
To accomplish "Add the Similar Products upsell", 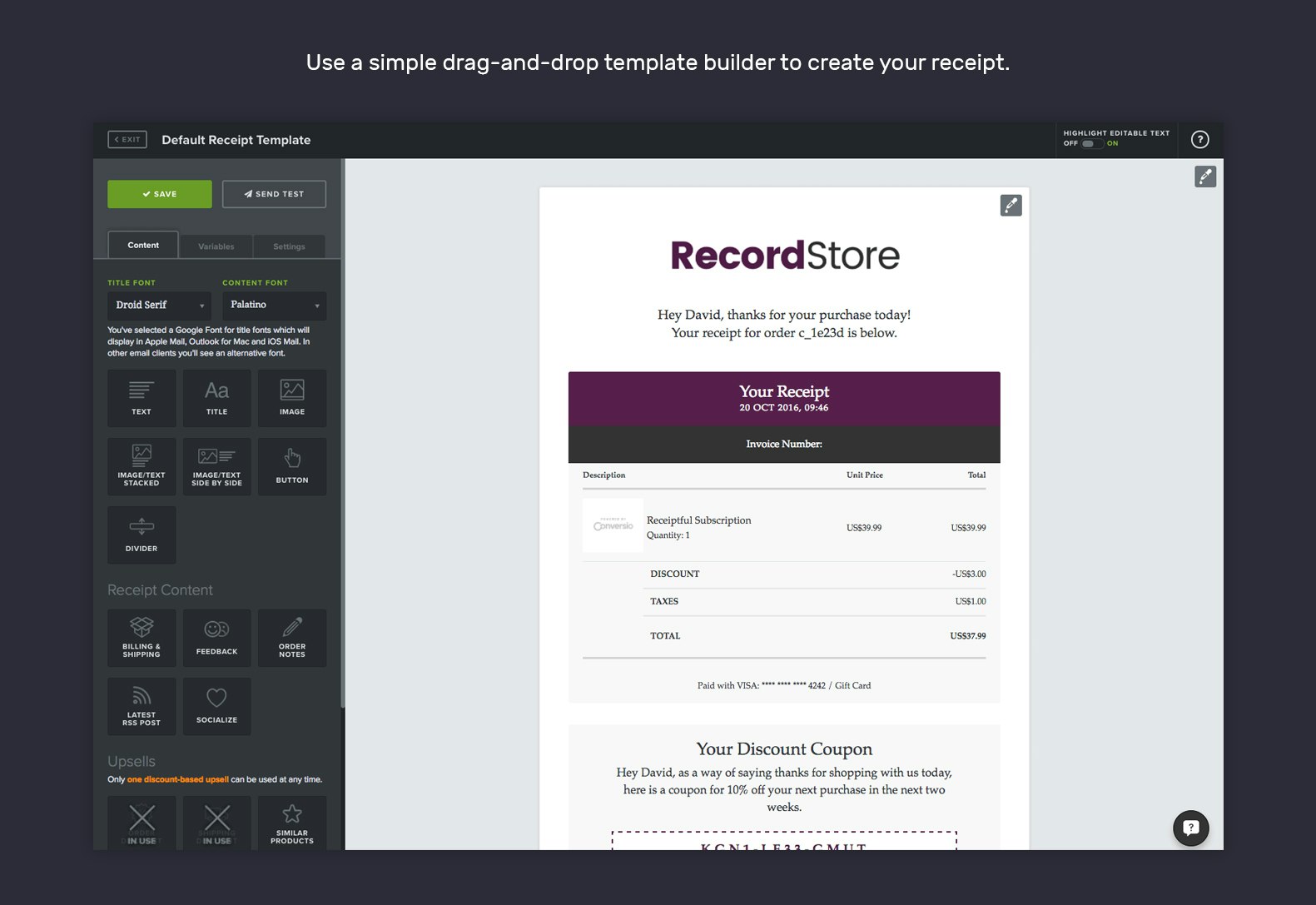I will point(292,823).
